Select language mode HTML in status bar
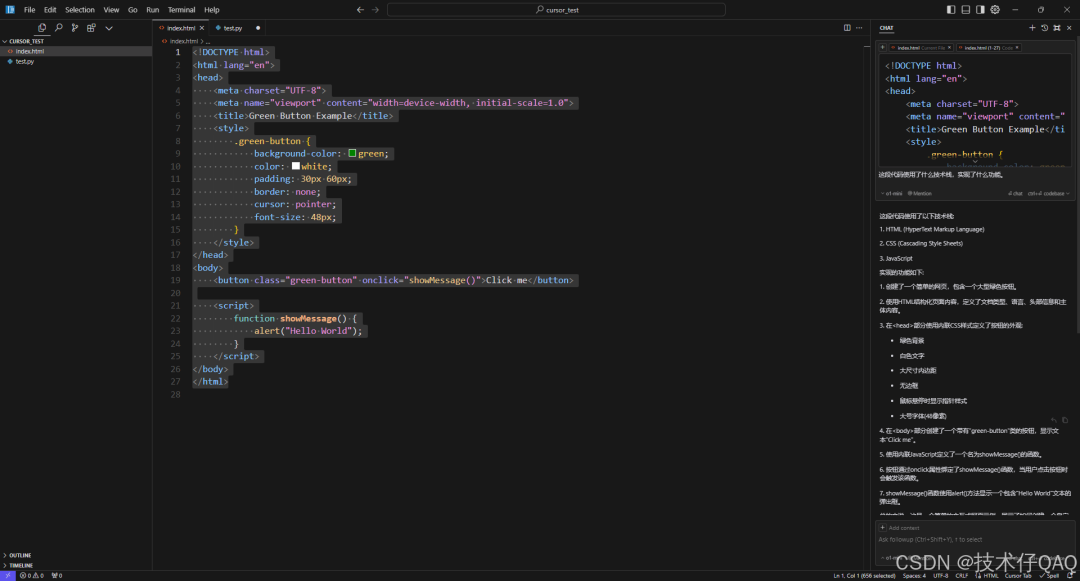 pos(990,575)
